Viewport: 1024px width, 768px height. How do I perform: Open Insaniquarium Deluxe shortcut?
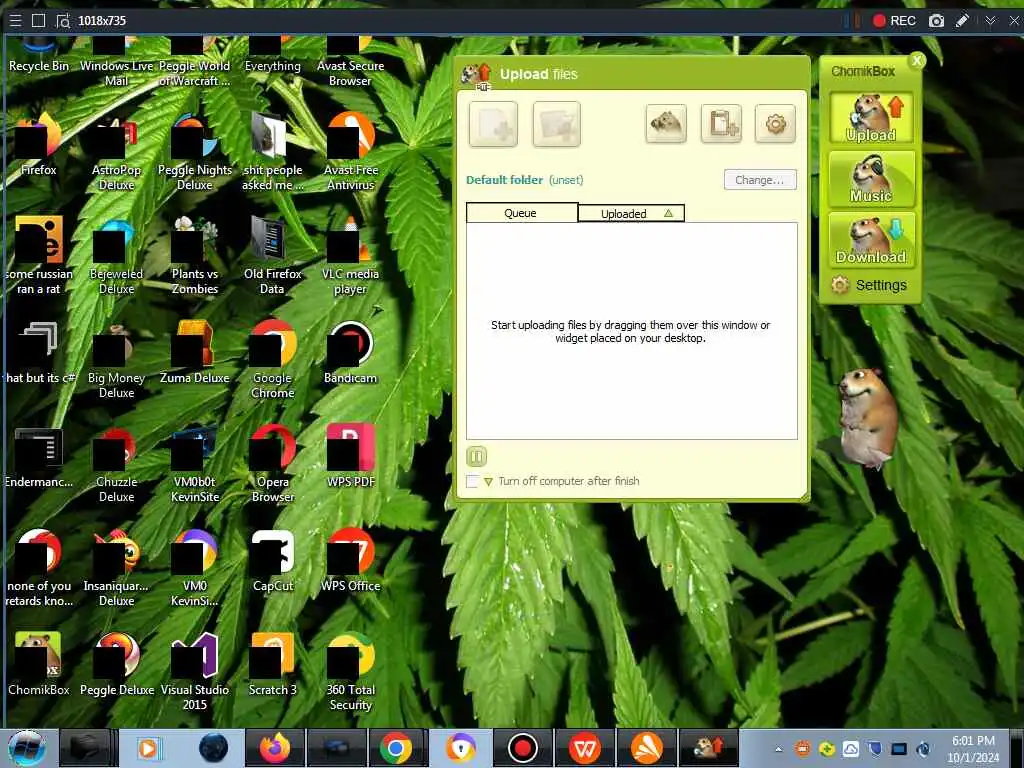[x=116, y=567]
